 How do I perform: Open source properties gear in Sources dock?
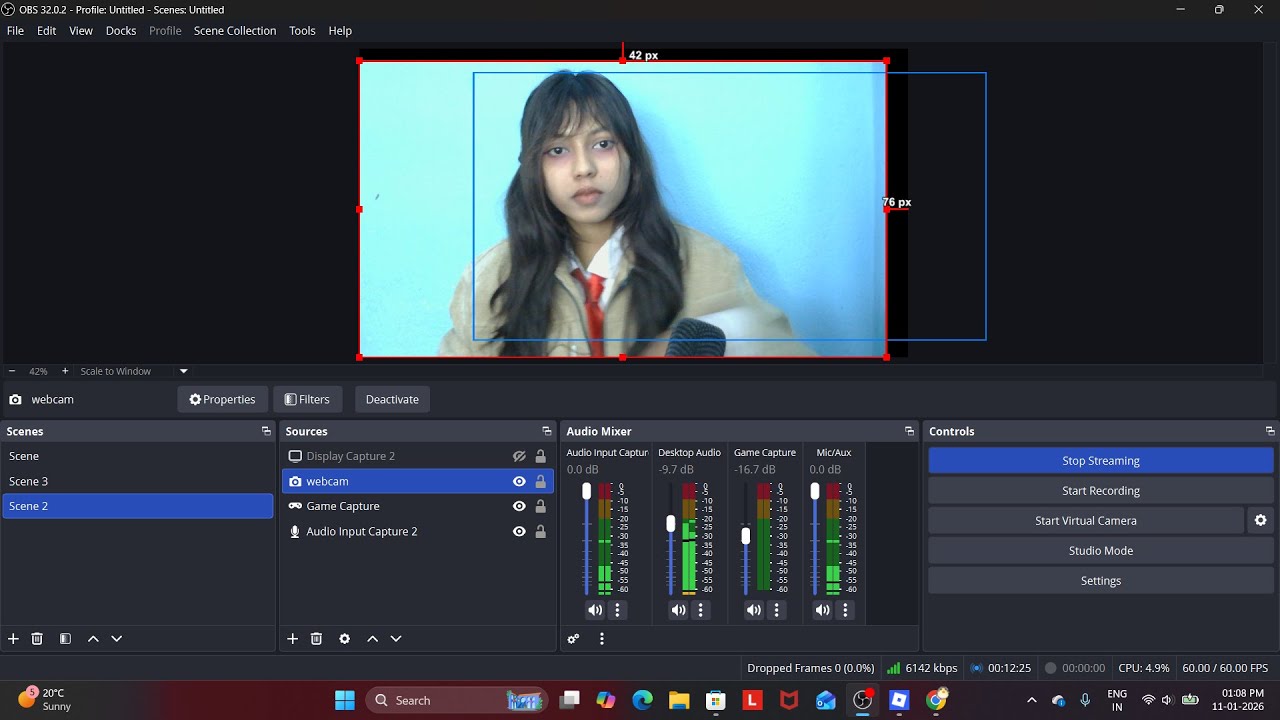tap(344, 639)
